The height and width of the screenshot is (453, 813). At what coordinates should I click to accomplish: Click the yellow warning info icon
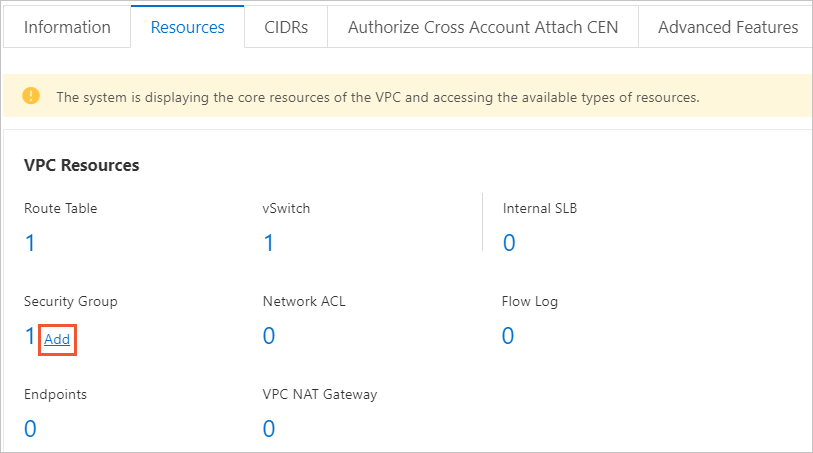31,96
